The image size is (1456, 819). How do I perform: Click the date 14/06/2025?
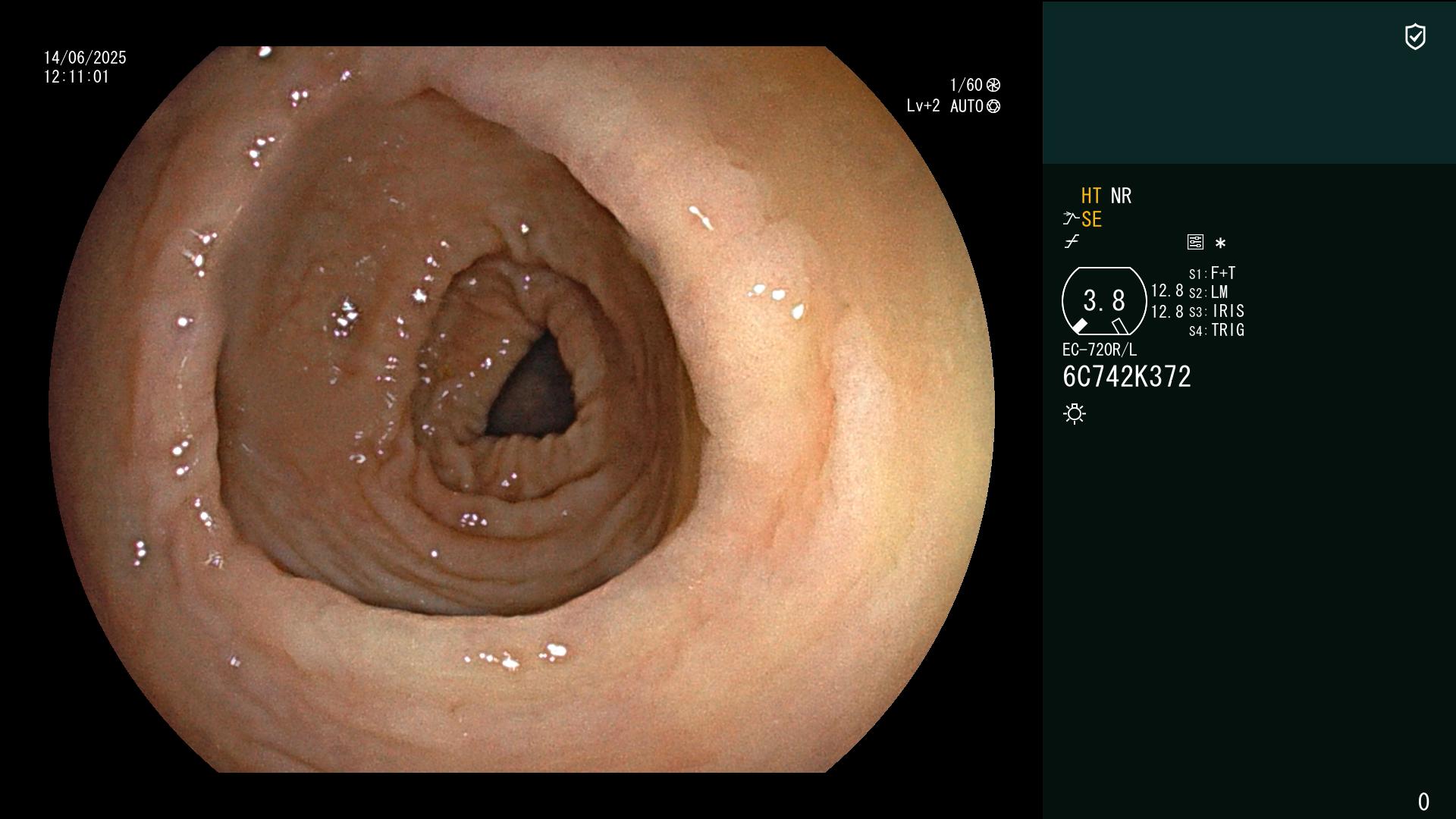85,58
